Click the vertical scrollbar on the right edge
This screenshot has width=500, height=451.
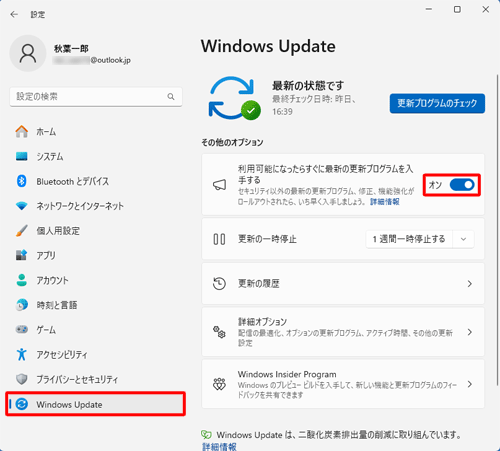tap(497, 230)
